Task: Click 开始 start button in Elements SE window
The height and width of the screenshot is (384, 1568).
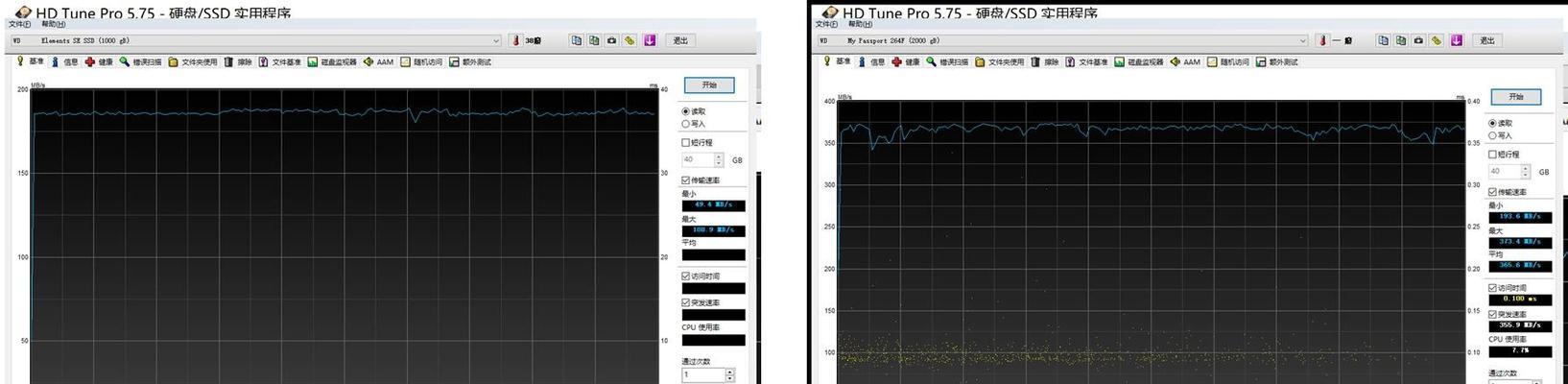Action: [x=709, y=85]
